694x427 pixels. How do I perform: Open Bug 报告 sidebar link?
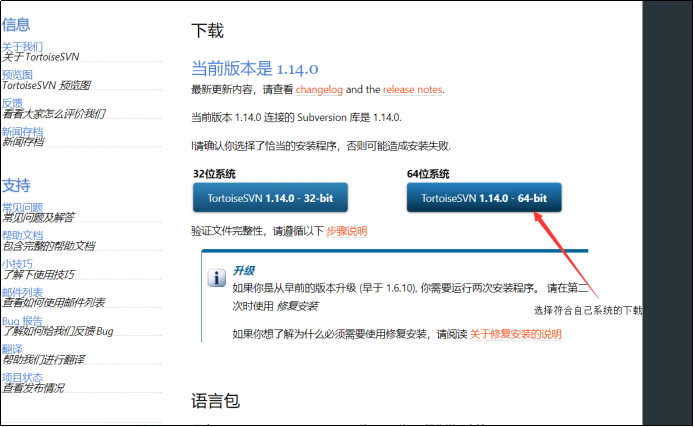click(22, 321)
